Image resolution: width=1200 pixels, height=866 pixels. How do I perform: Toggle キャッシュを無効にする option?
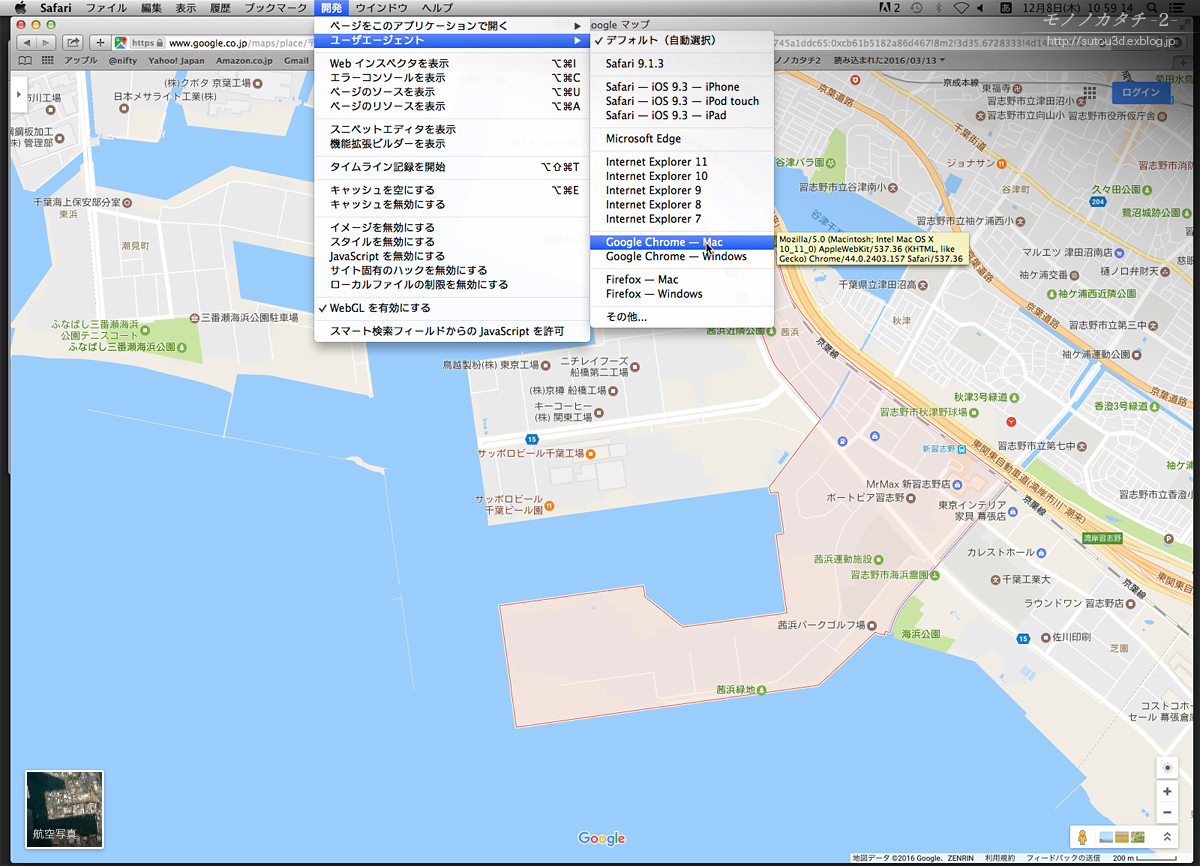pyautogui.click(x=452, y=204)
